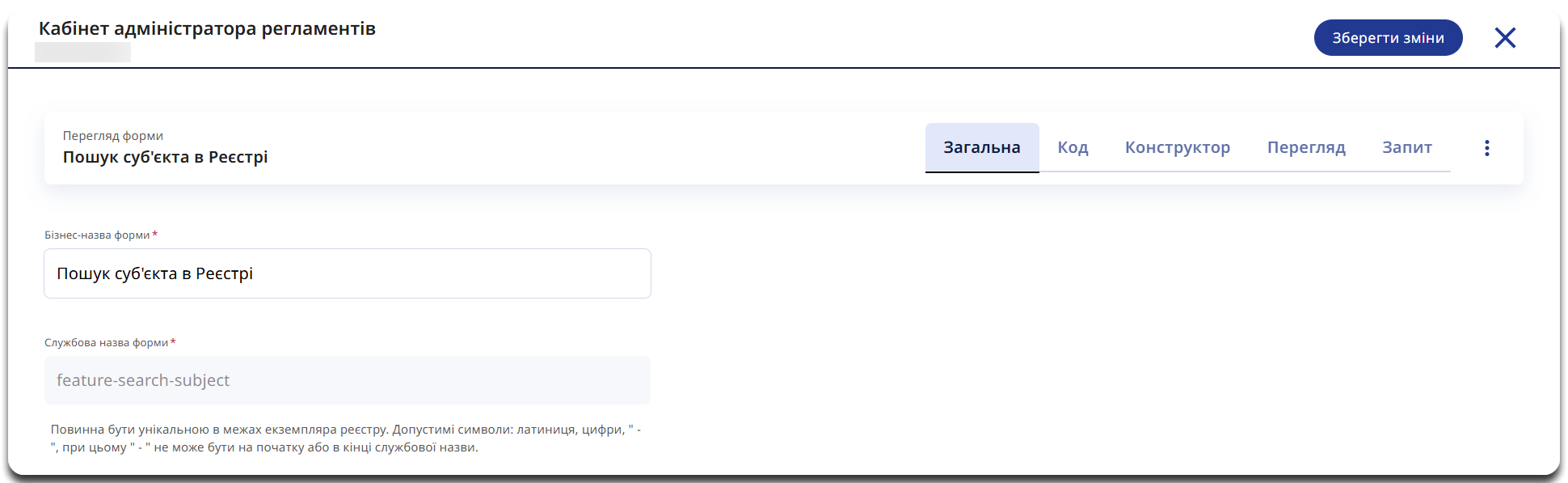This screenshot has height=483, width=1568.
Task: Open the three-dot more options menu
Action: tap(1486, 148)
